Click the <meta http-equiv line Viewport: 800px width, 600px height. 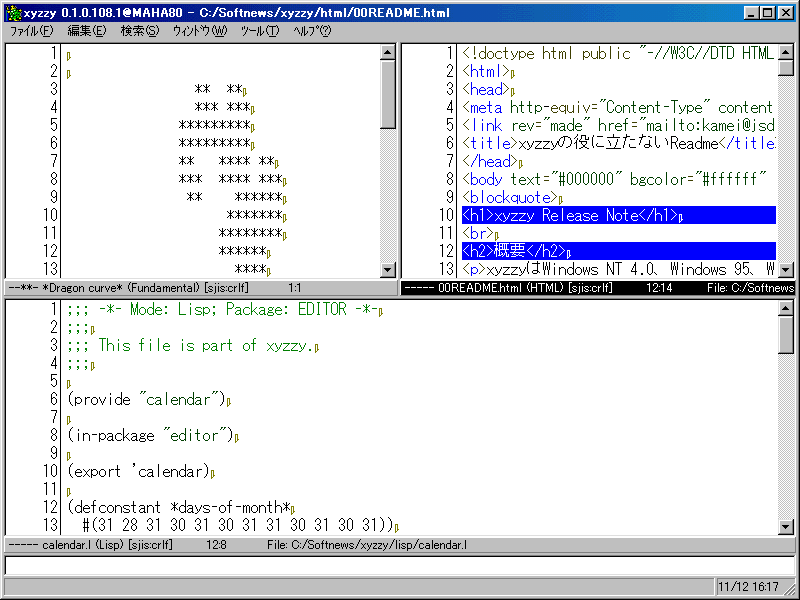tap(619, 107)
